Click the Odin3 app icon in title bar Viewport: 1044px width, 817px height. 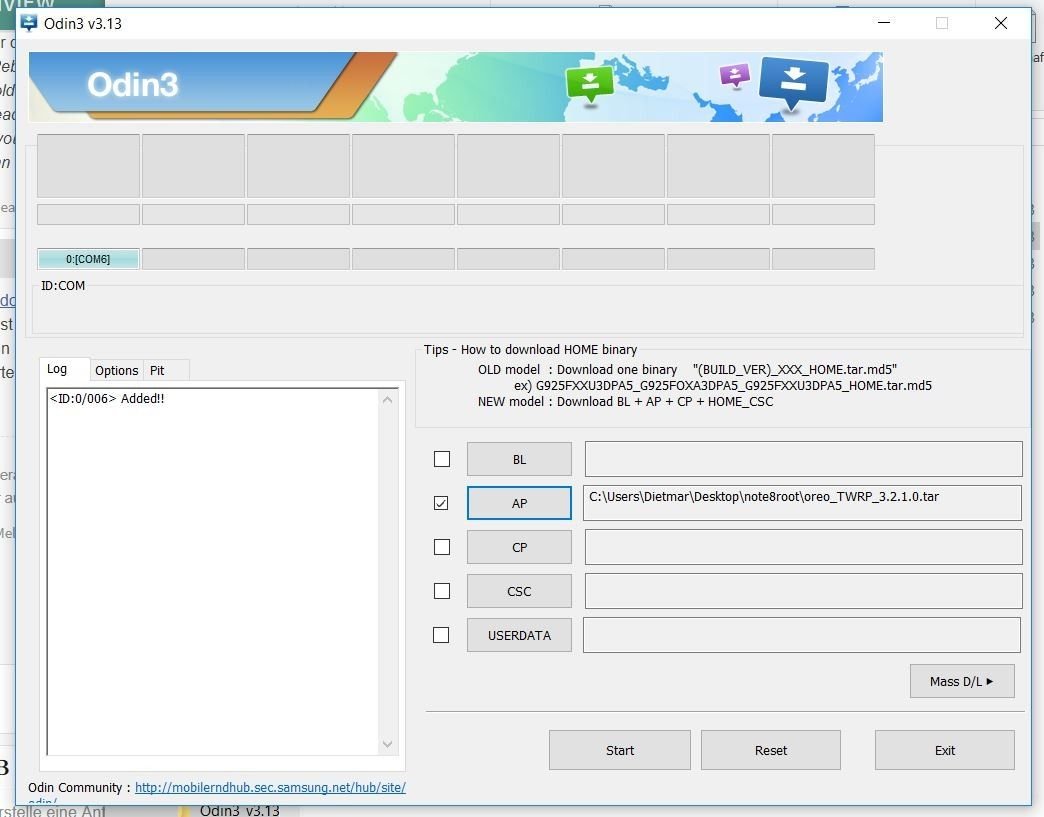[x=29, y=23]
